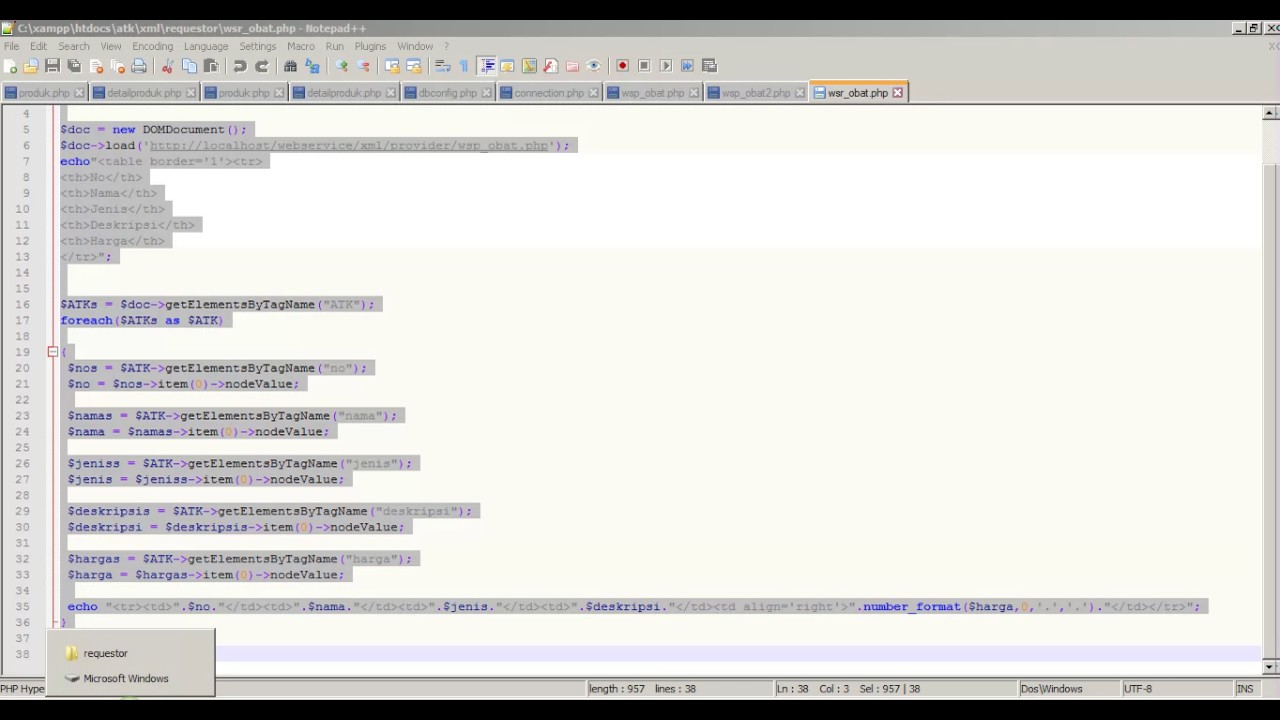
Task: Click the INS insert mode indicator
Action: pyautogui.click(x=1244, y=689)
